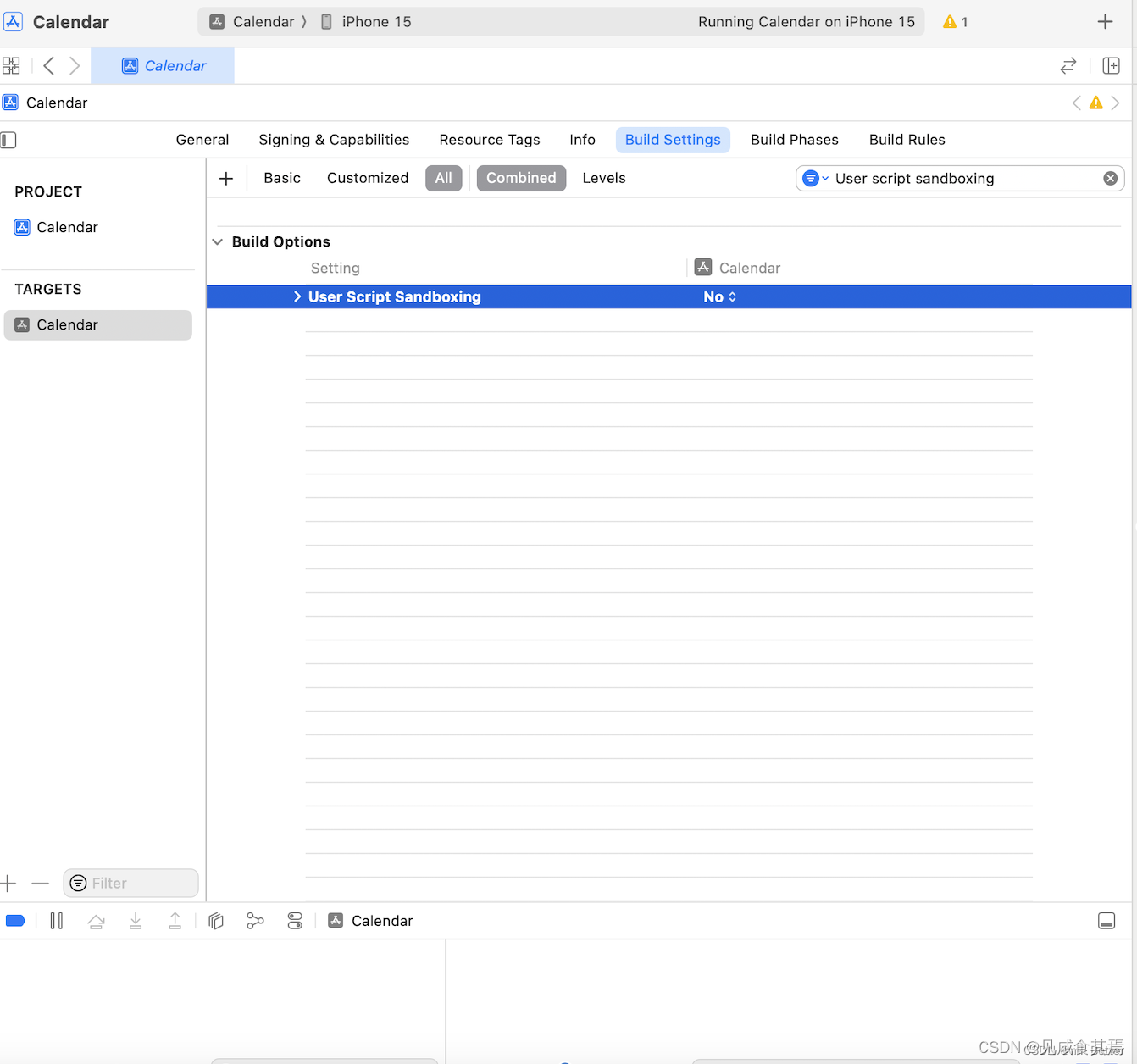Select Calendar under TARGETS

pos(98,325)
